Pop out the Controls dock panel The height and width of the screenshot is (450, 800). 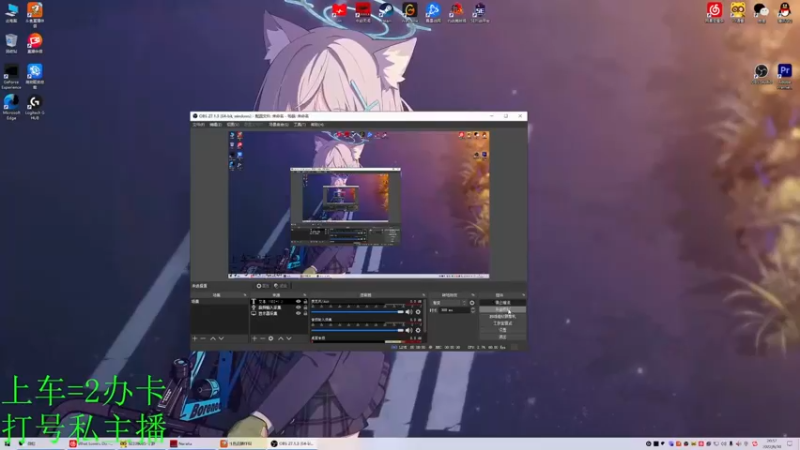coord(523,295)
